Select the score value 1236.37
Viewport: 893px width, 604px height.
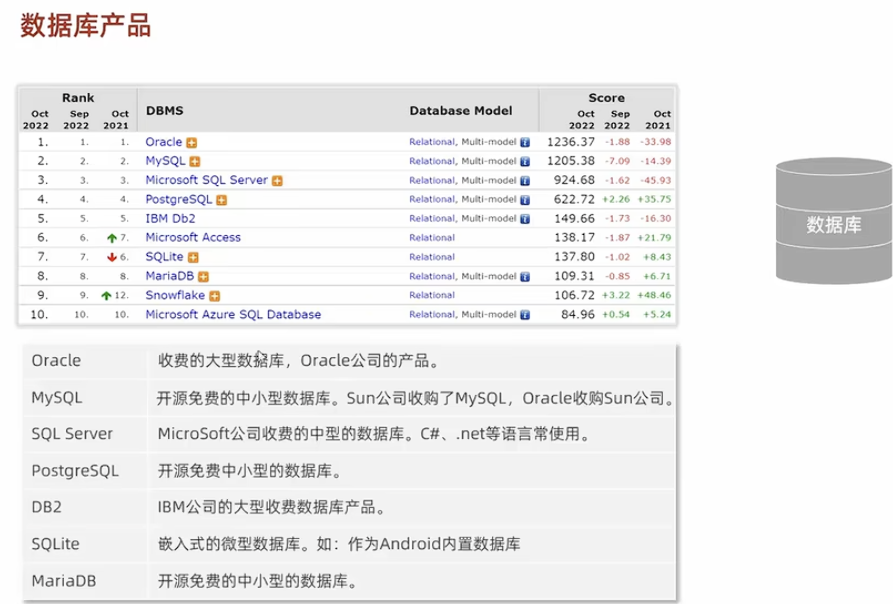coord(571,142)
